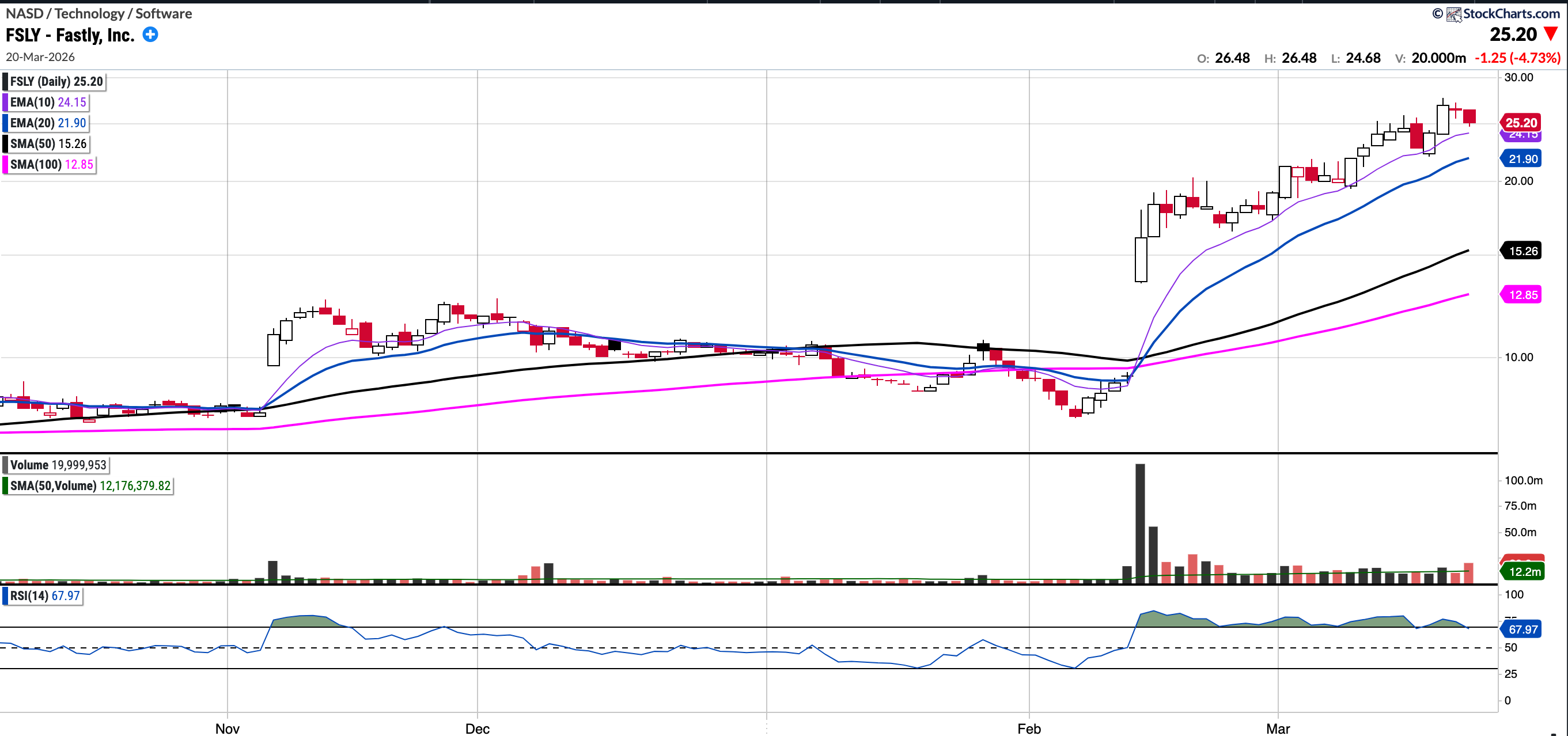Click the magenta 12.85 SMA axis tag
Viewport: 1568px width, 736px height.
[x=1522, y=295]
